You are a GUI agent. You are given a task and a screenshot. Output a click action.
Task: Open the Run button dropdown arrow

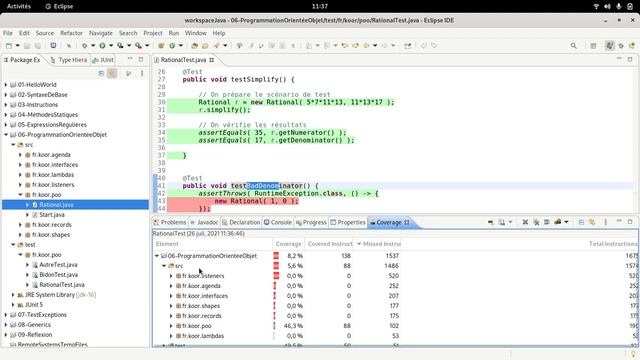tap(111, 46)
